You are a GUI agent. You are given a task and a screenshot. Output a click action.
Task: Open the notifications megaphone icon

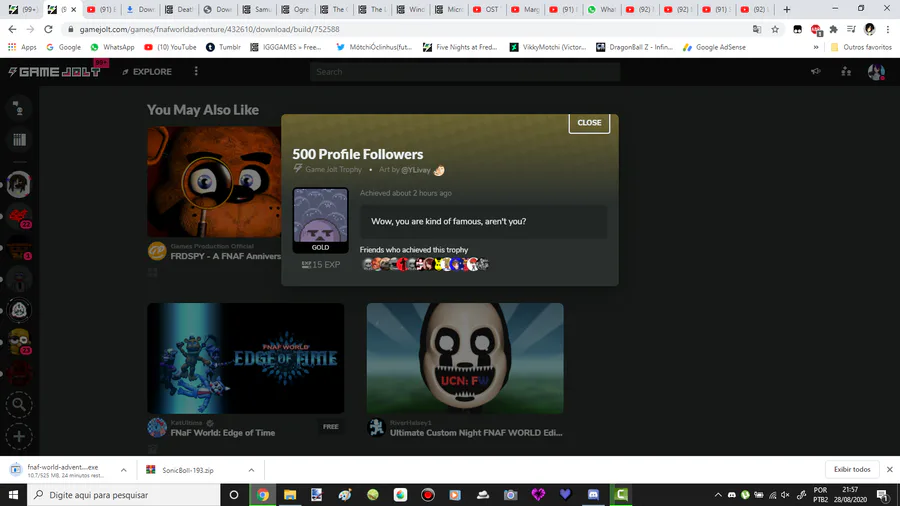click(816, 72)
